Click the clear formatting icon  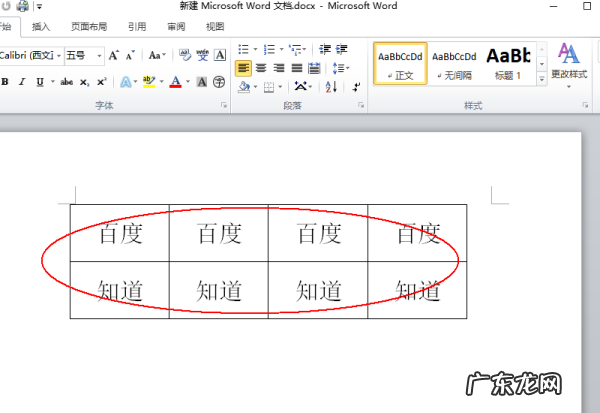coord(185,56)
